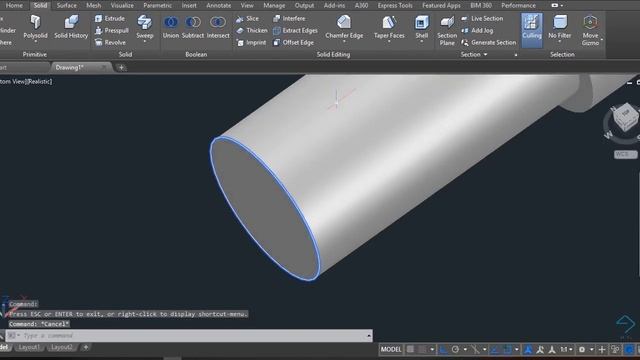
Task: Toggle isometric drafting in status bar
Action: click(475, 349)
